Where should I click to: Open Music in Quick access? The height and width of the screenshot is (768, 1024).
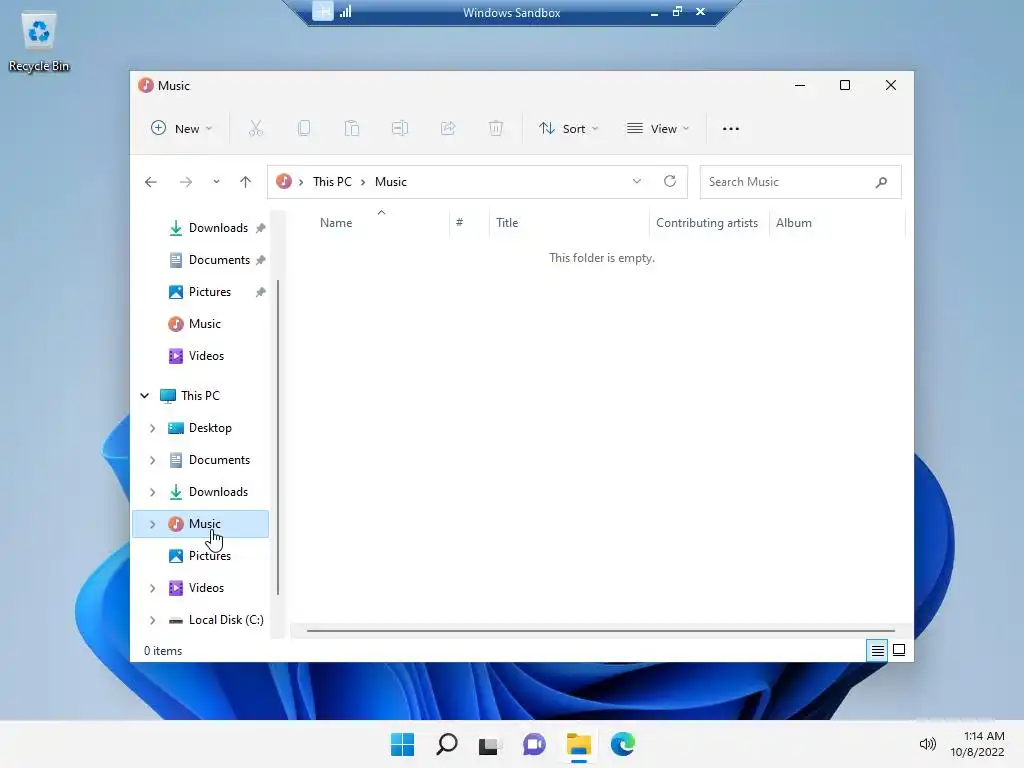tap(204, 324)
